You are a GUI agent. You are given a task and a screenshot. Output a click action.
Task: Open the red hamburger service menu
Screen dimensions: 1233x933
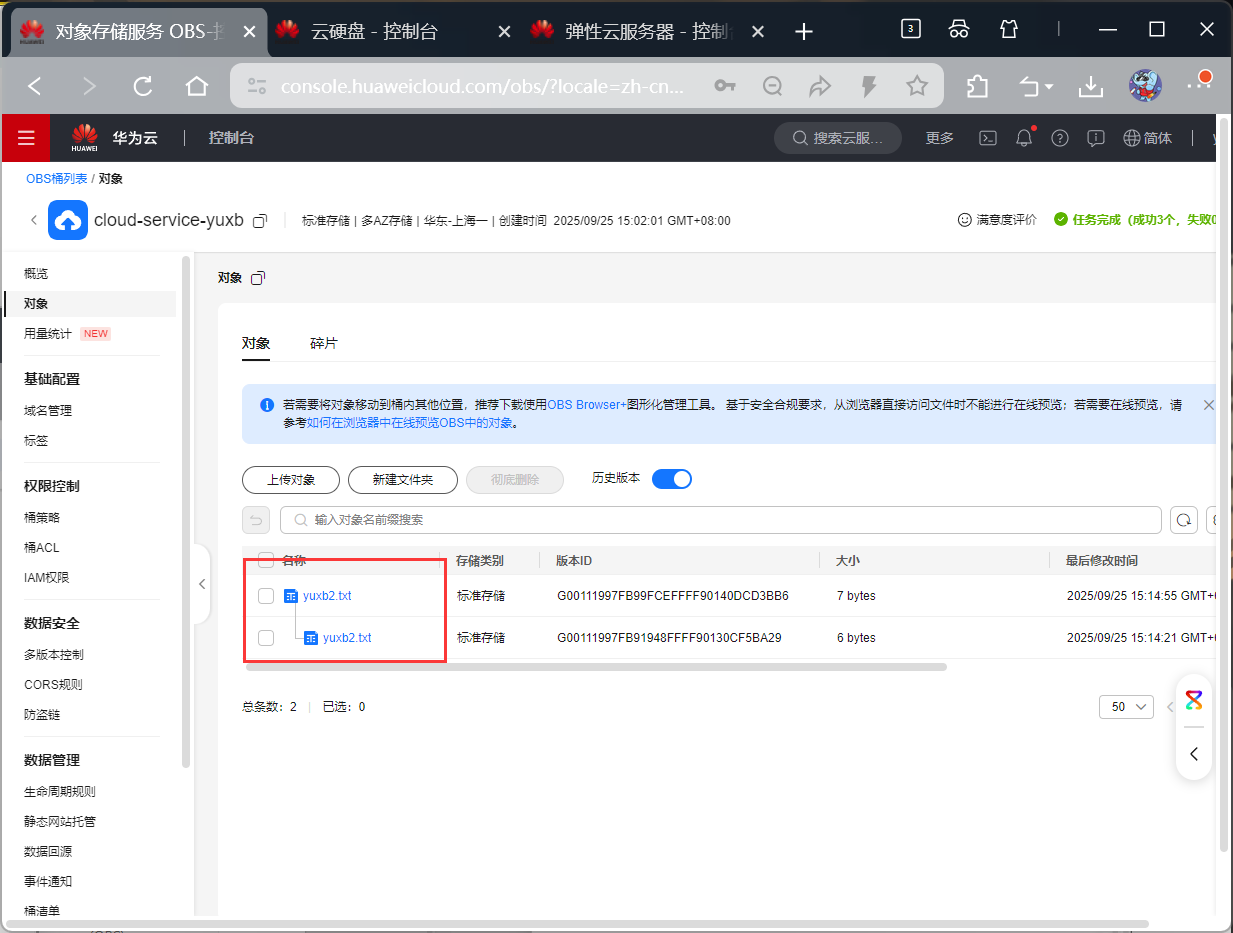(x=26, y=138)
